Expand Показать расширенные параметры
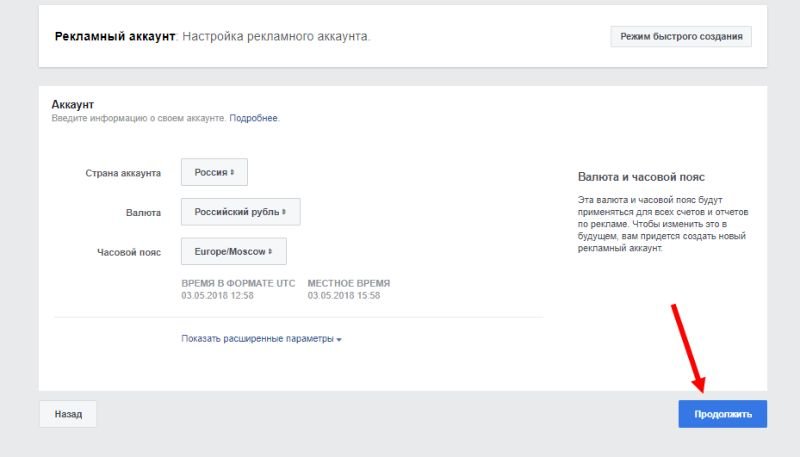 point(258,339)
